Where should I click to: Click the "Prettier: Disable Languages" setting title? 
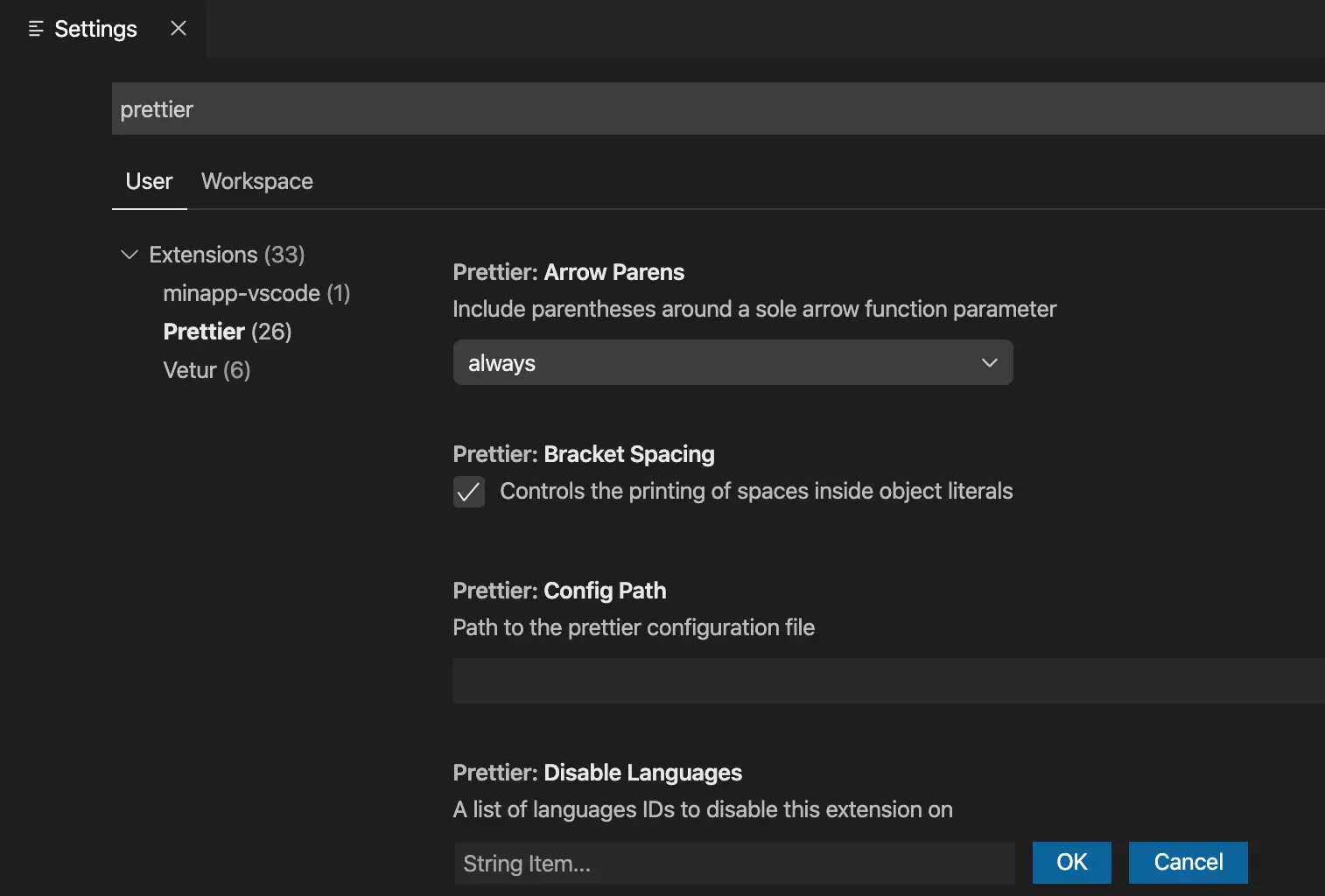pyautogui.click(x=598, y=773)
